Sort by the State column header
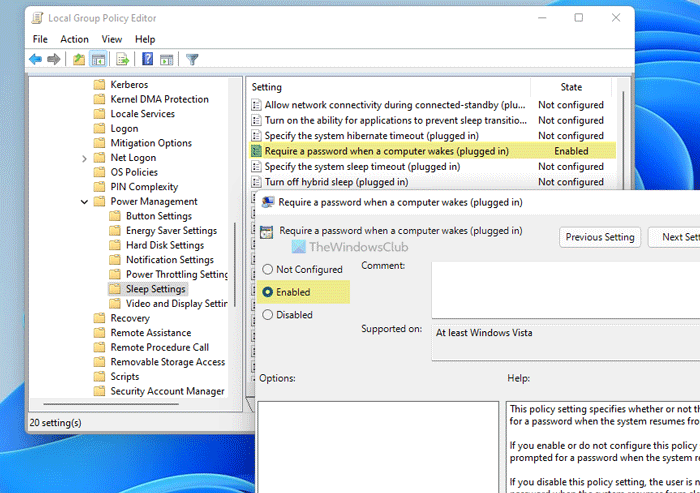Image resolution: width=700 pixels, height=493 pixels. pyautogui.click(x=571, y=87)
